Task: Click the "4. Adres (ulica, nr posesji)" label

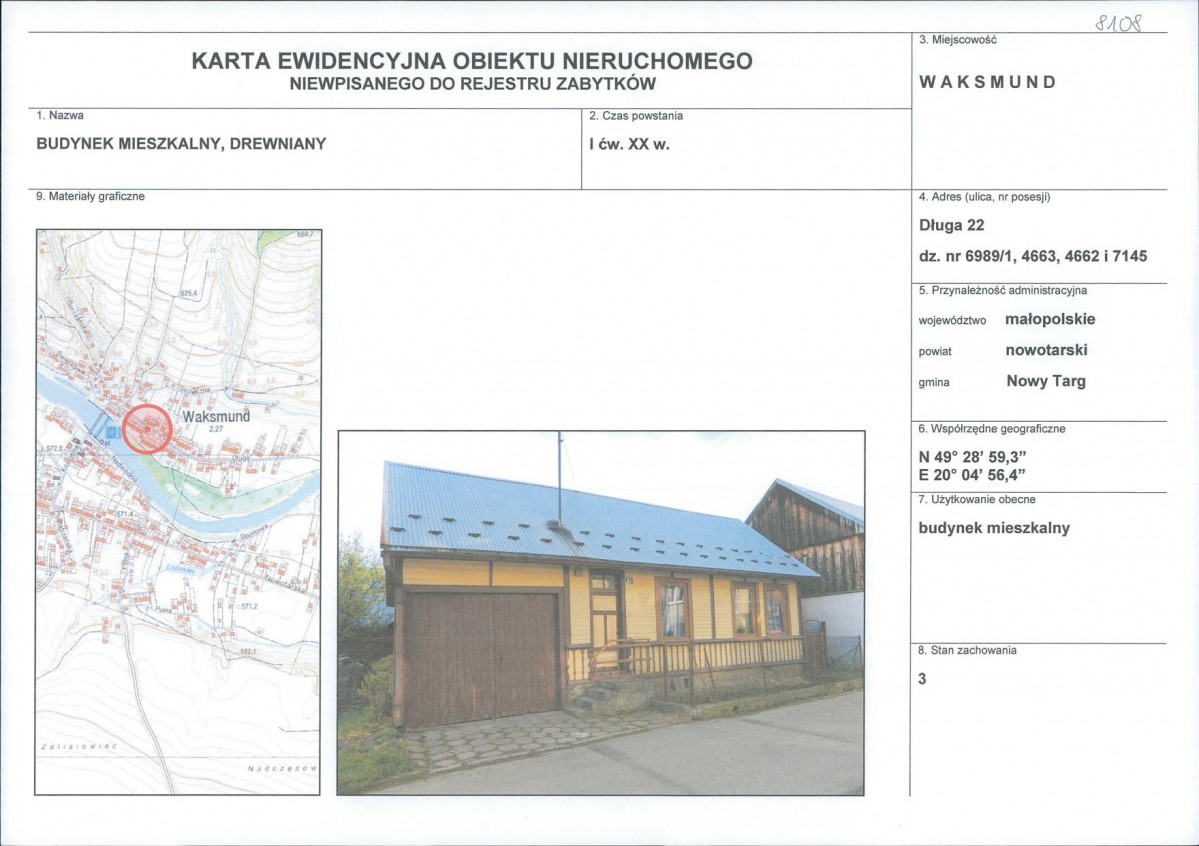Action: [x=984, y=197]
